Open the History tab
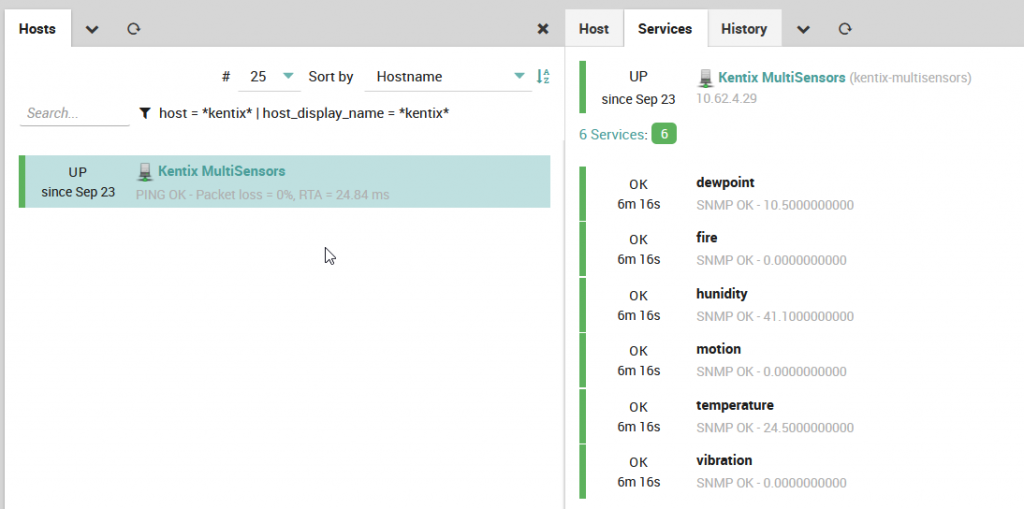The image size is (1024, 509). tap(744, 29)
